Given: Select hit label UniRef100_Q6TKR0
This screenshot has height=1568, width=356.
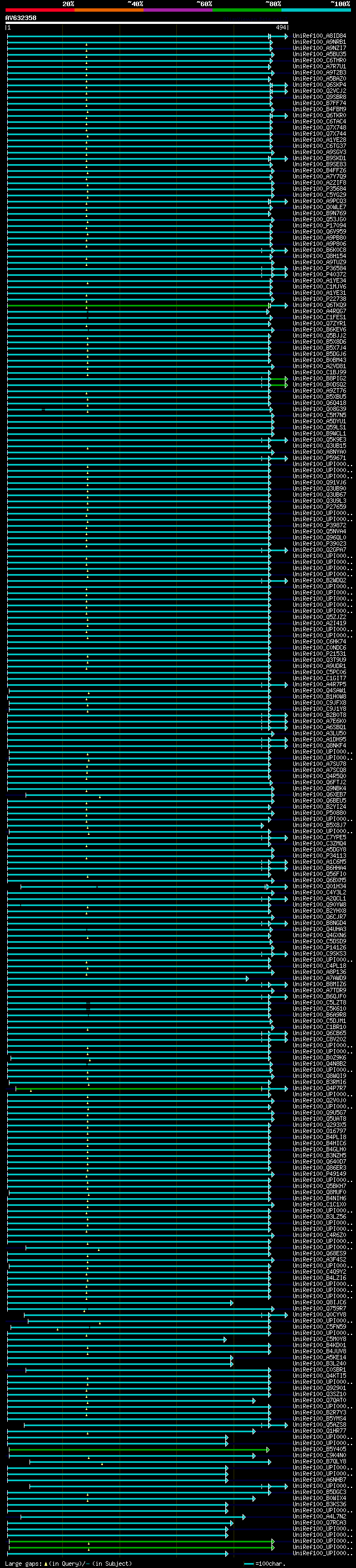Looking at the screenshot, I should (x=319, y=115).
